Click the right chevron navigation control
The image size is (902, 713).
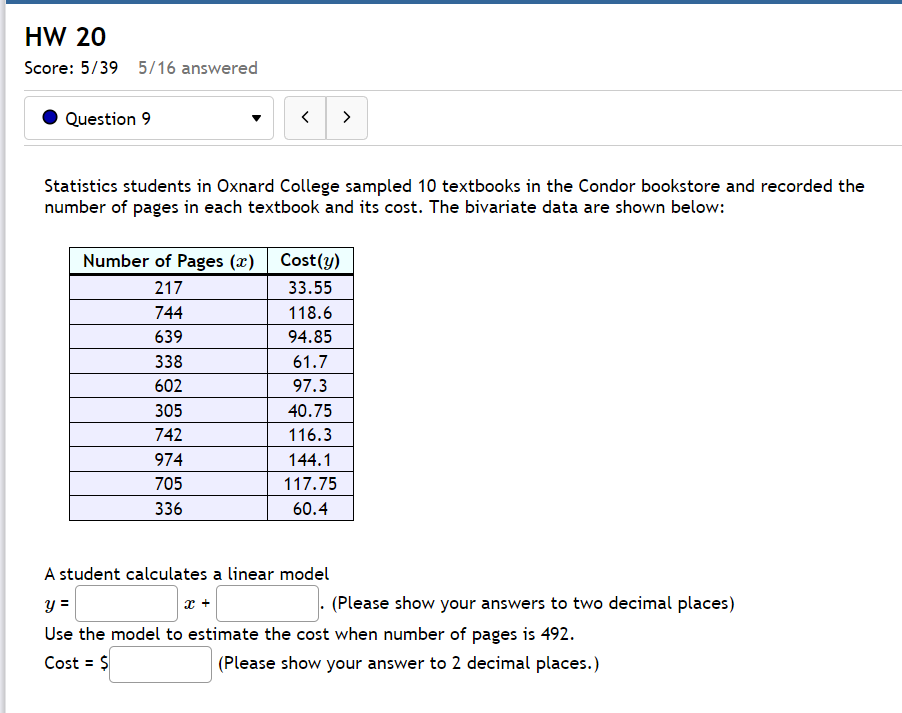click(x=346, y=117)
